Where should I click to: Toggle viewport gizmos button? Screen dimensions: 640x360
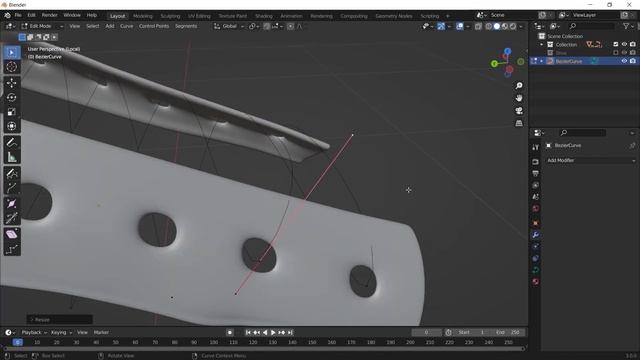tap(441, 26)
